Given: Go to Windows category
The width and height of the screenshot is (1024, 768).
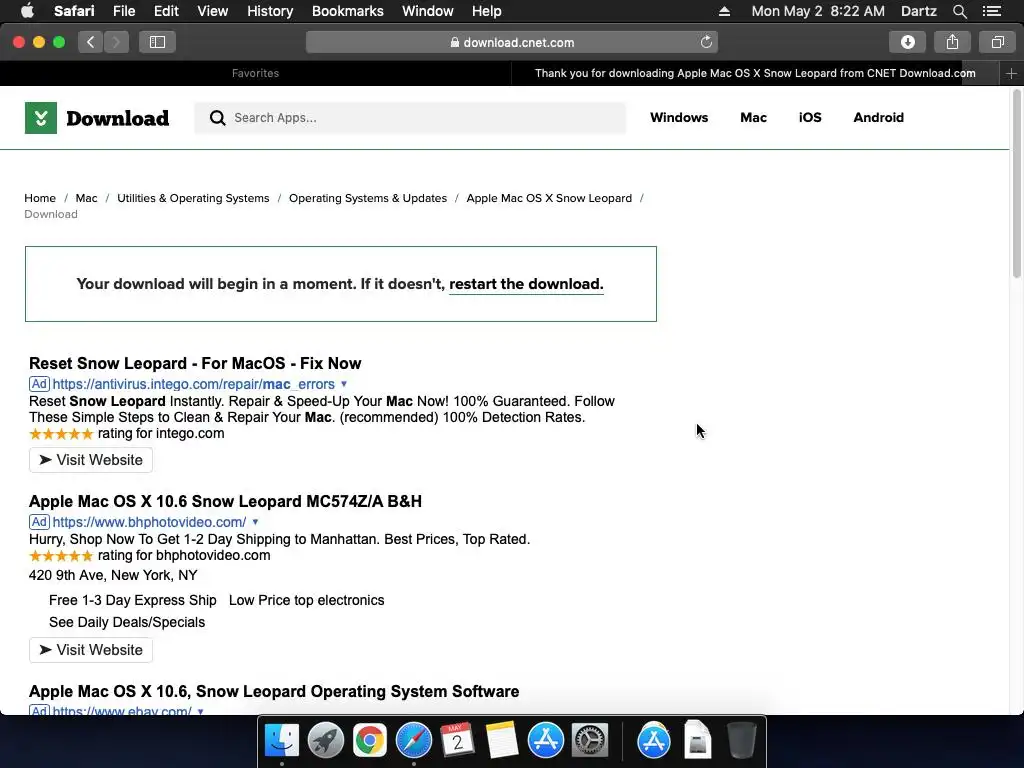Looking at the screenshot, I should pyautogui.click(x=679, y=118).
